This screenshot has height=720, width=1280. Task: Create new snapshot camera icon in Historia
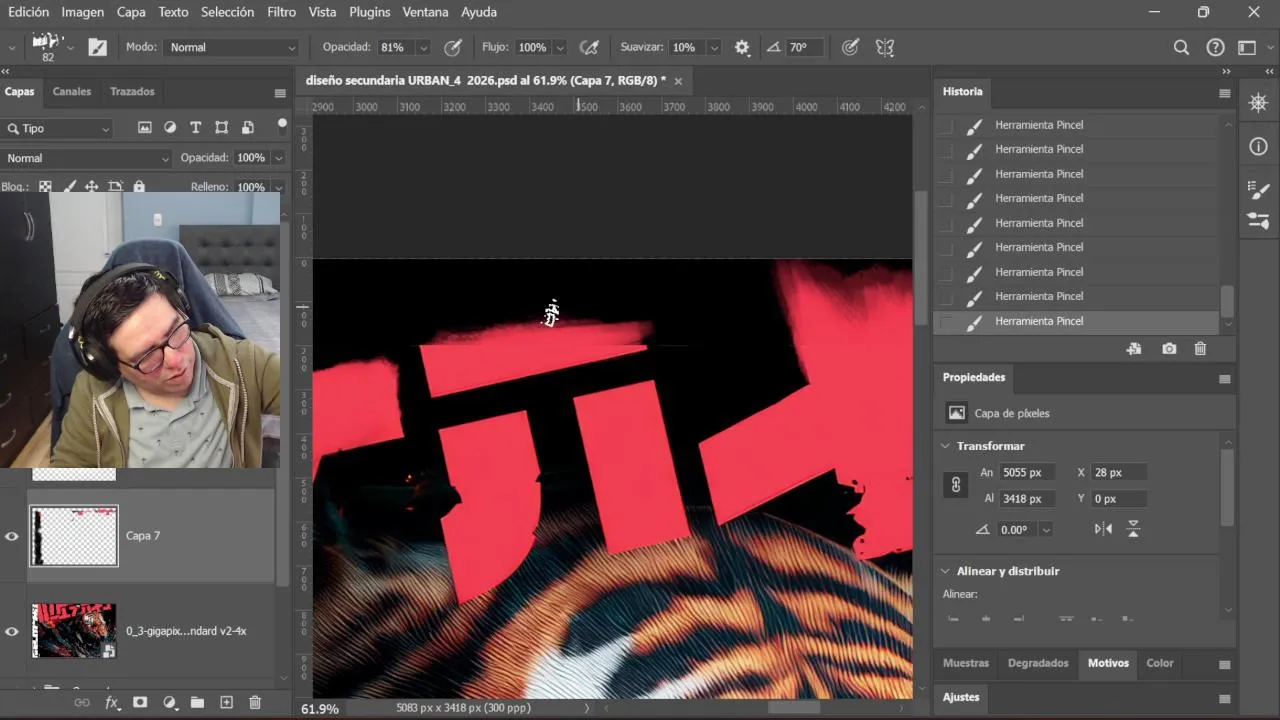(x=1169, y=349)
